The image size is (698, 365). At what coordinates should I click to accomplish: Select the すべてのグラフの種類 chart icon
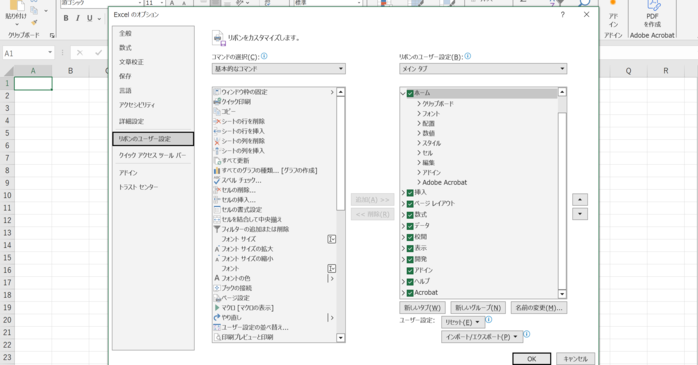(217, 170)
